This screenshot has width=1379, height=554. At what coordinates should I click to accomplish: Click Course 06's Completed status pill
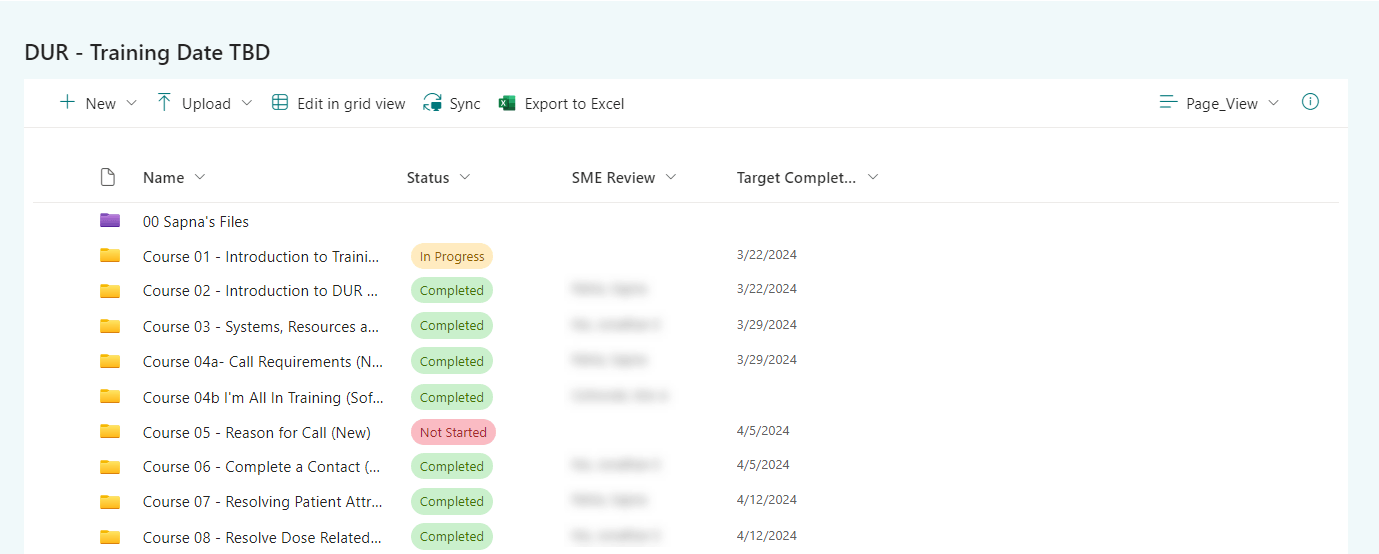tap(452, 466)
